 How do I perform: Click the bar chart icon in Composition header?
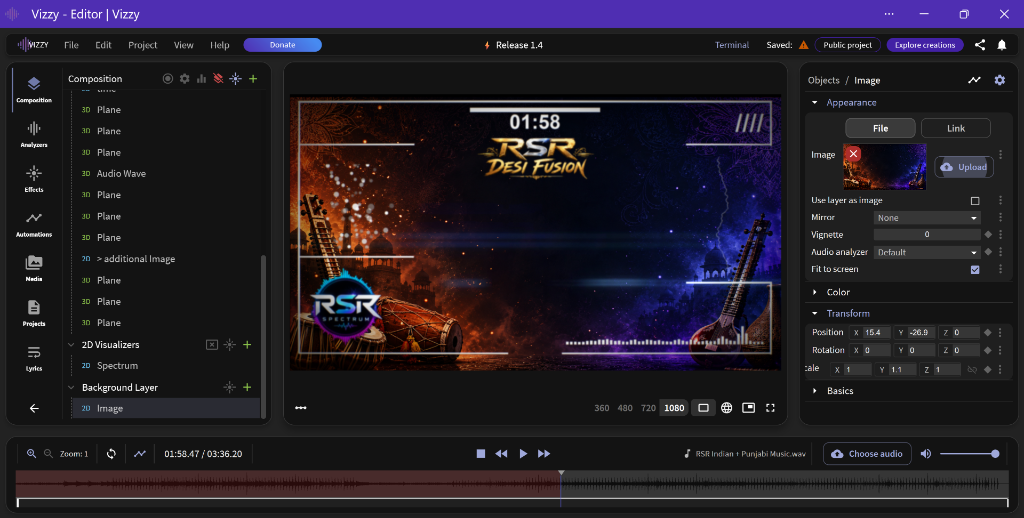click(x=201, y=78)
